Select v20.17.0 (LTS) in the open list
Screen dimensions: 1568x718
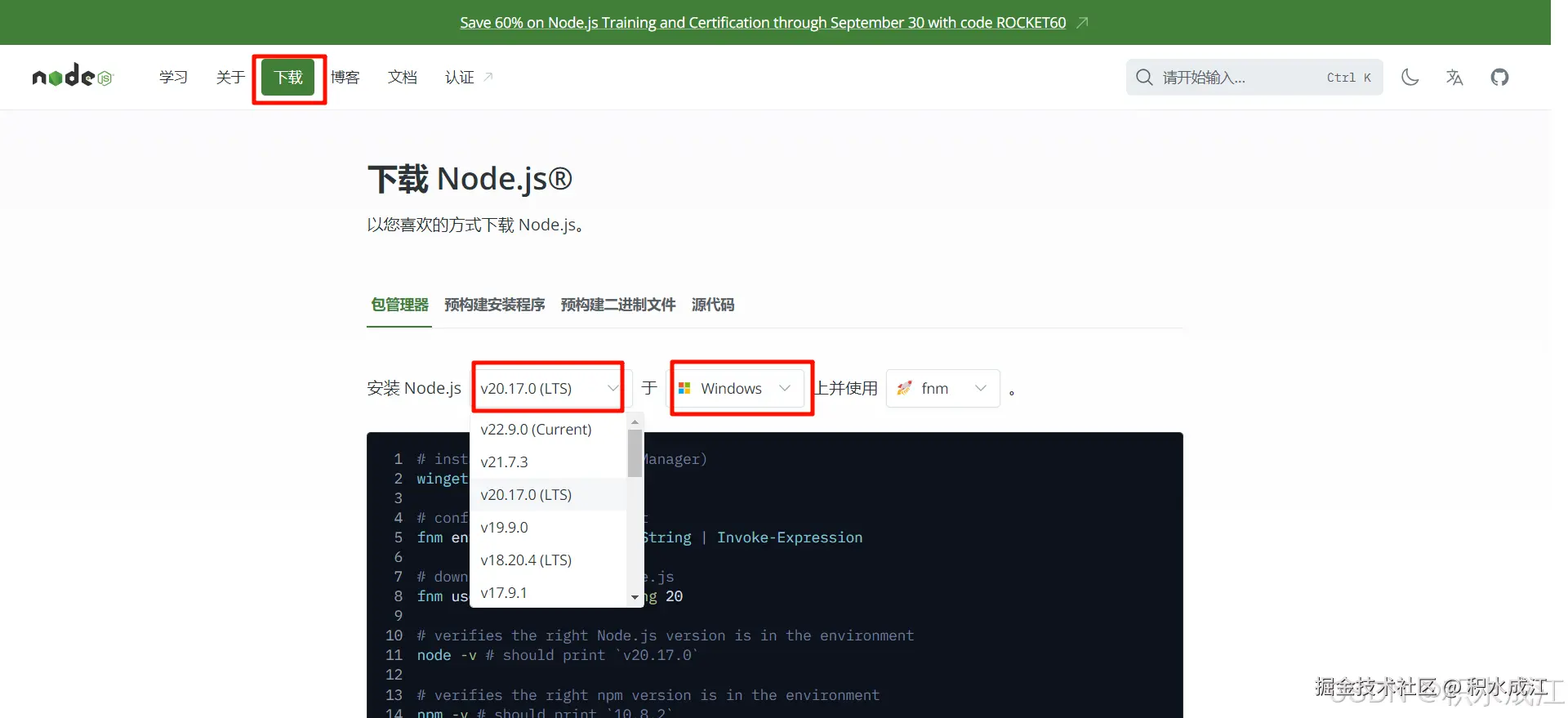(548, 494)
